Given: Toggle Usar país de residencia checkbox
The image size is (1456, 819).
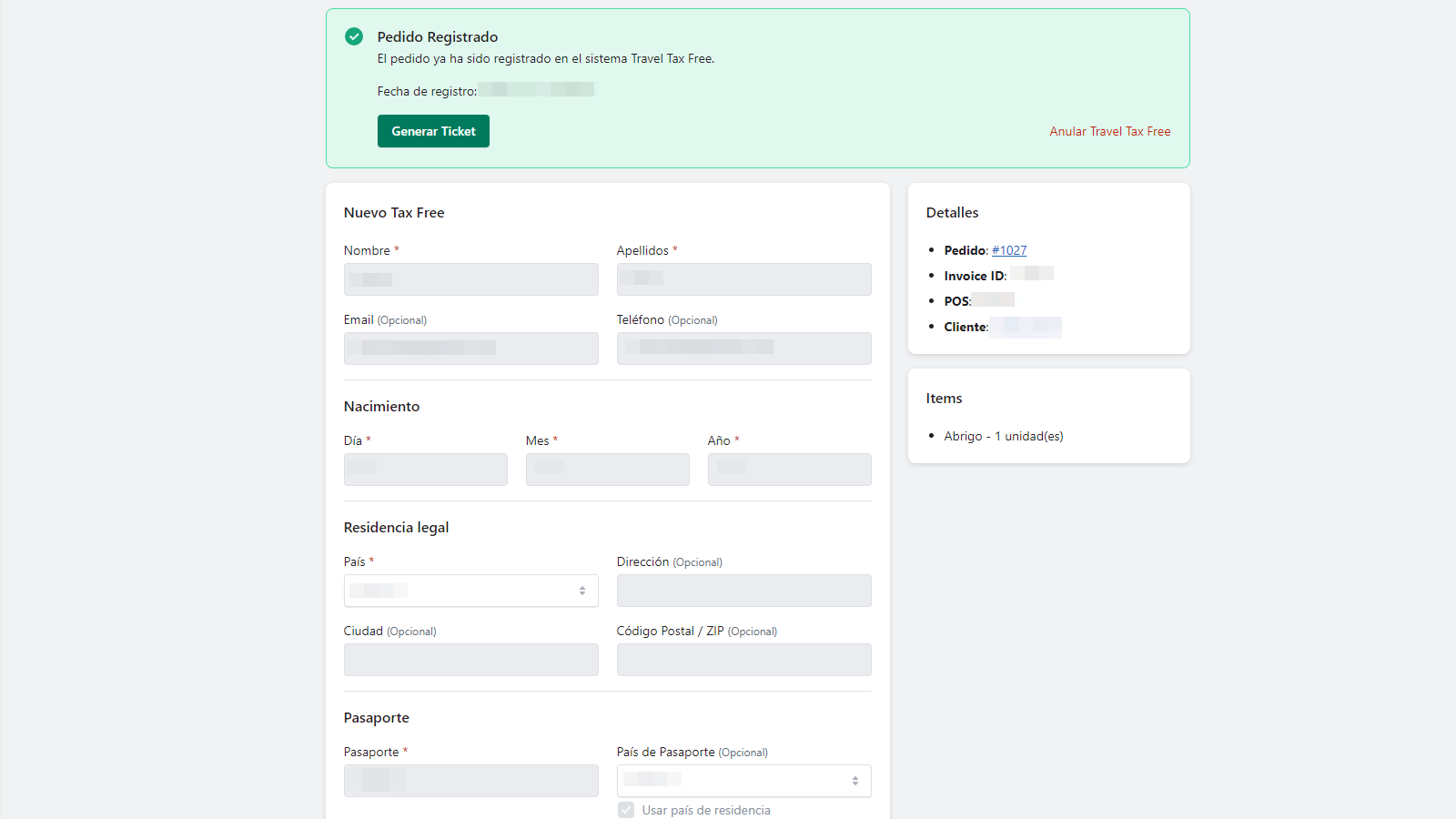Looking at the screenshot, I should 626,810.
